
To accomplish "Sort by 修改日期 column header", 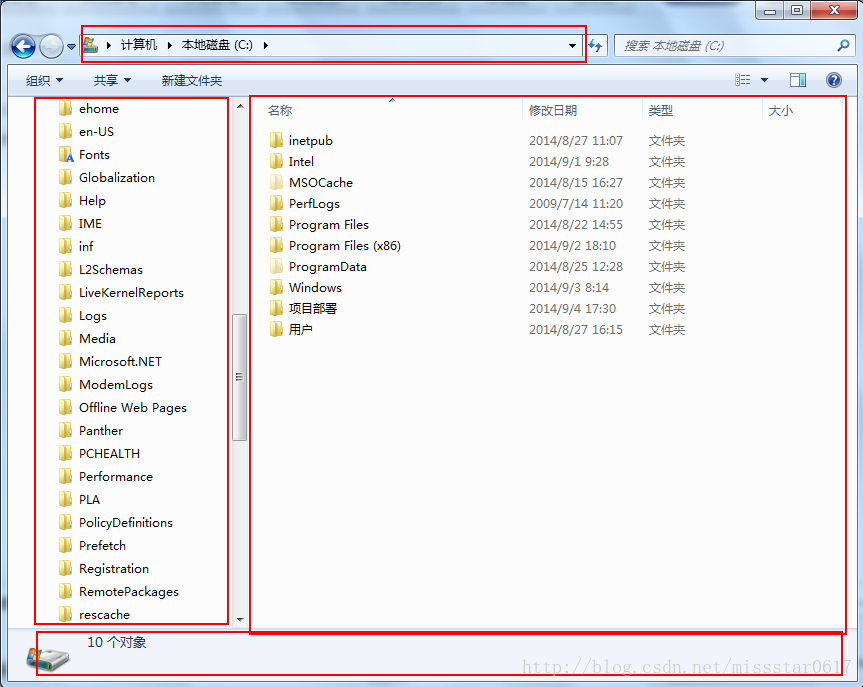I will pos(553,111).
